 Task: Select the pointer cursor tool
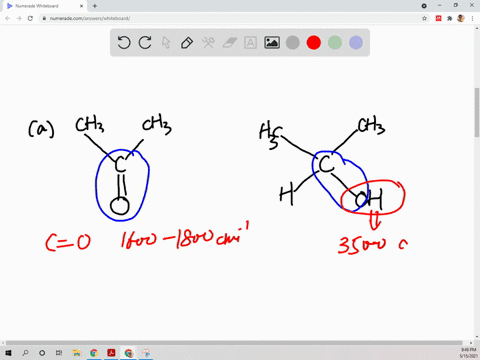(x=166, y=43)
